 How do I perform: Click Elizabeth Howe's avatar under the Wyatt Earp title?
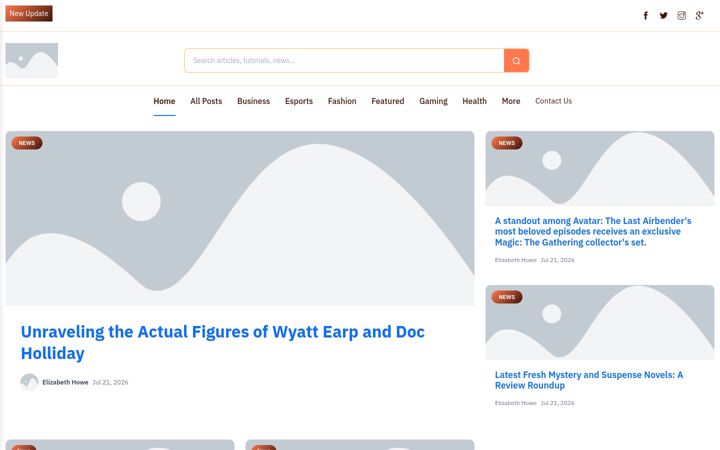[29, 382]
